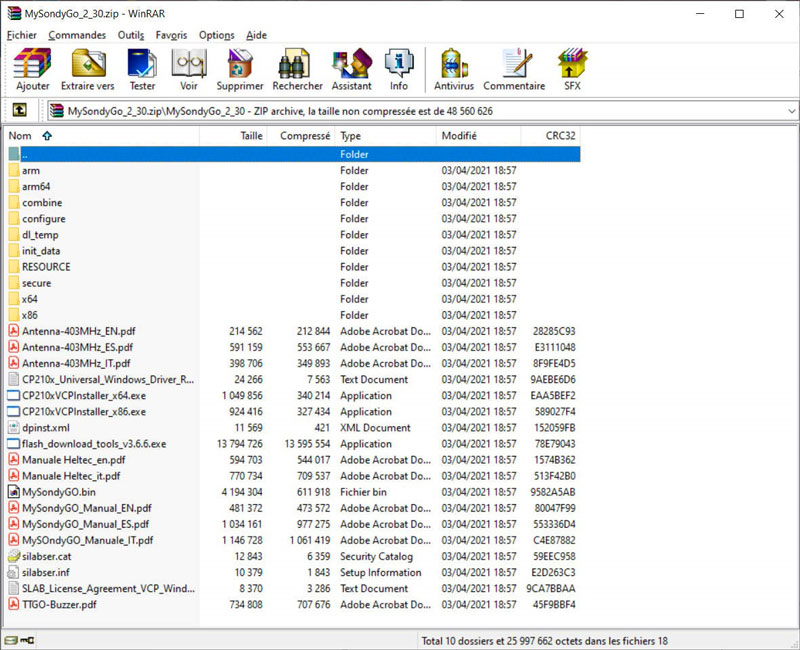Click the archive path address field

[x=422, y=111]
